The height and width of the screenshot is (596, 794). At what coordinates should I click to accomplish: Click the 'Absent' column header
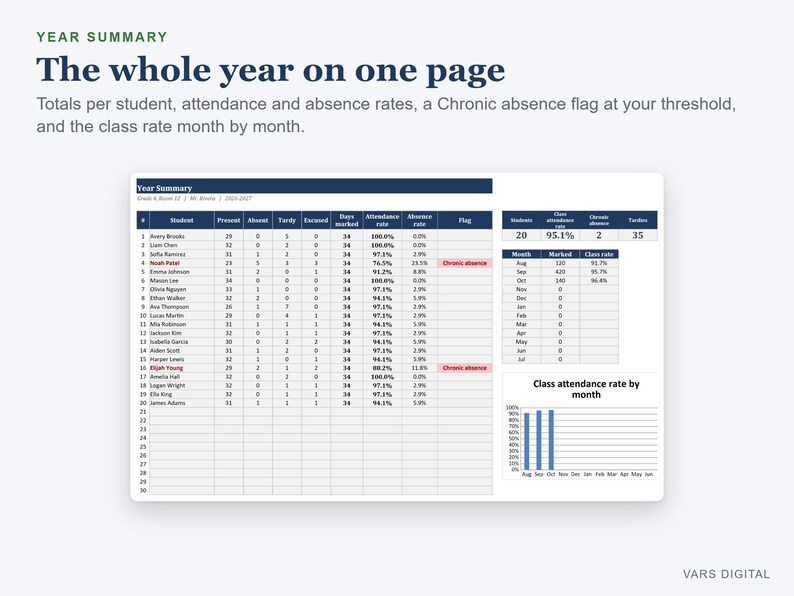258,220
